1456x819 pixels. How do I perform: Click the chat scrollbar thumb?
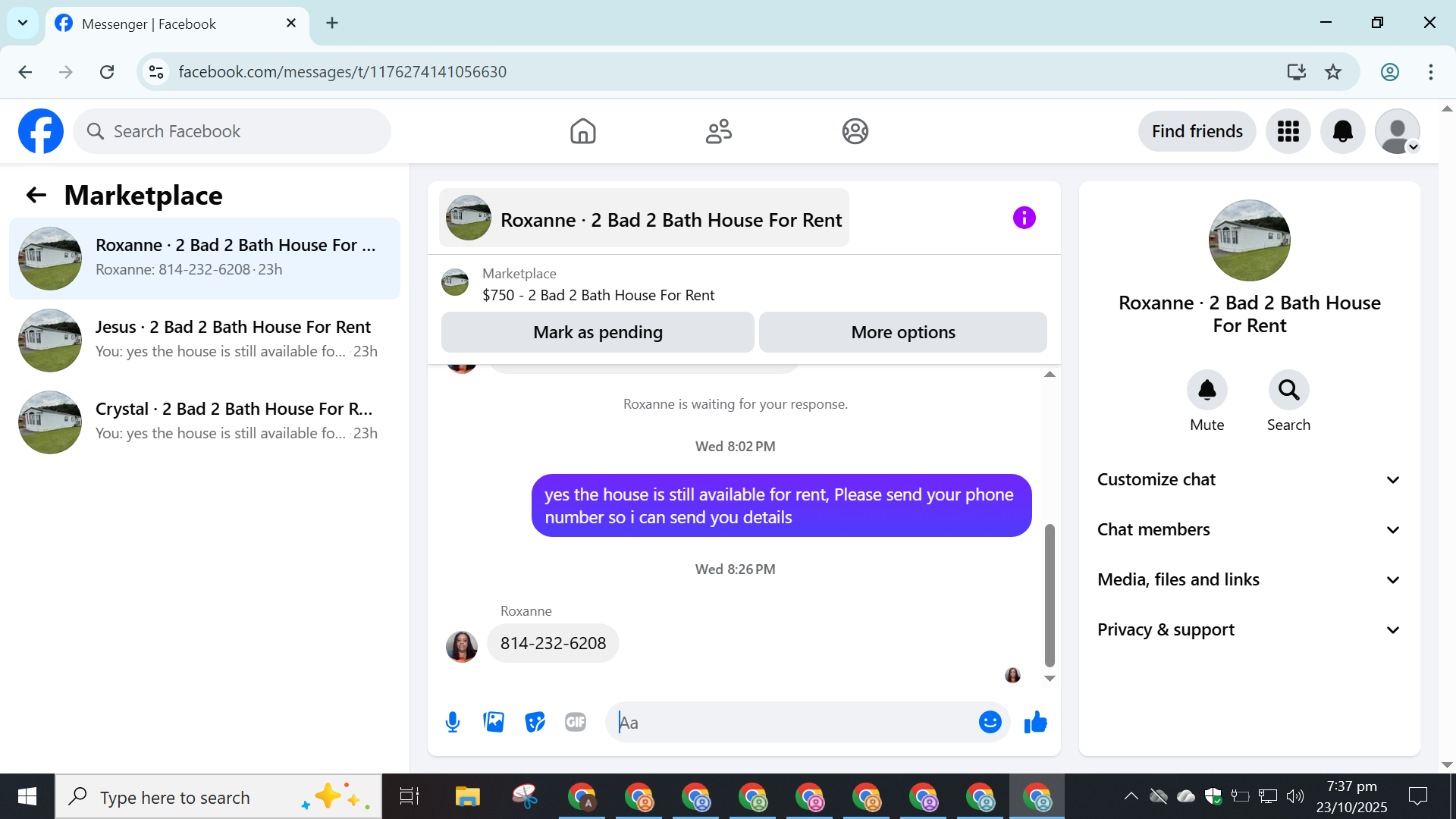[x=1050, y=595]
